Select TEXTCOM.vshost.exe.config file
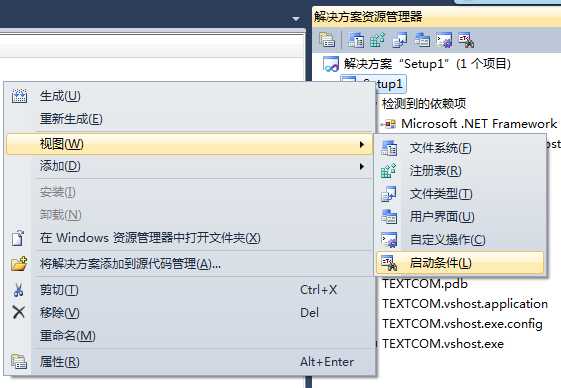This screenshot has height=388, width=561. coord(463,324)
